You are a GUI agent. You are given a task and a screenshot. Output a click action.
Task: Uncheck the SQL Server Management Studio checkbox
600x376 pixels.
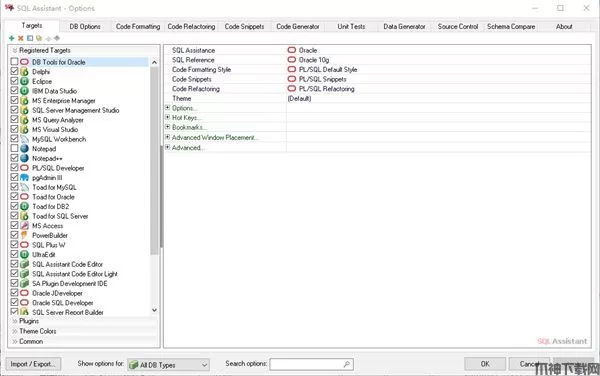click(x=14, y=110)
